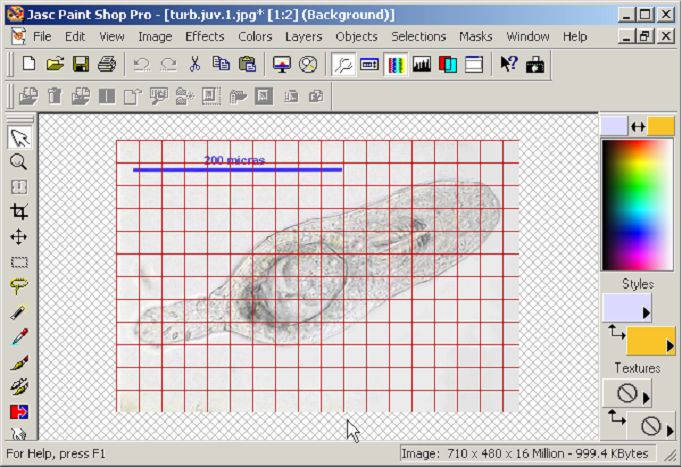Select the Magic Wand tool
Viewport: 681px width, 467px height.
[18, 312]
